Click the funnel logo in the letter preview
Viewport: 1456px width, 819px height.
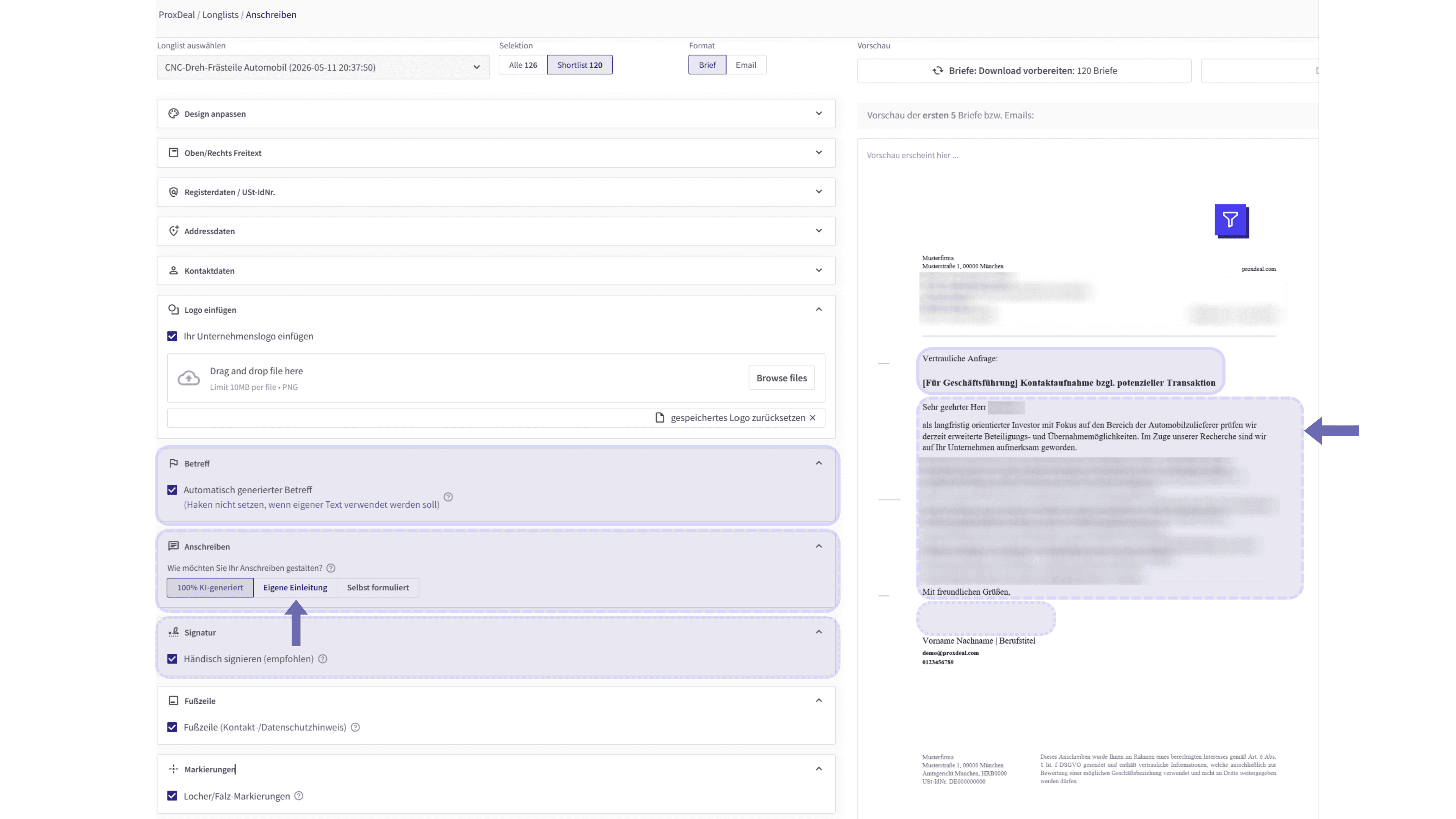tap(1232, 221)
